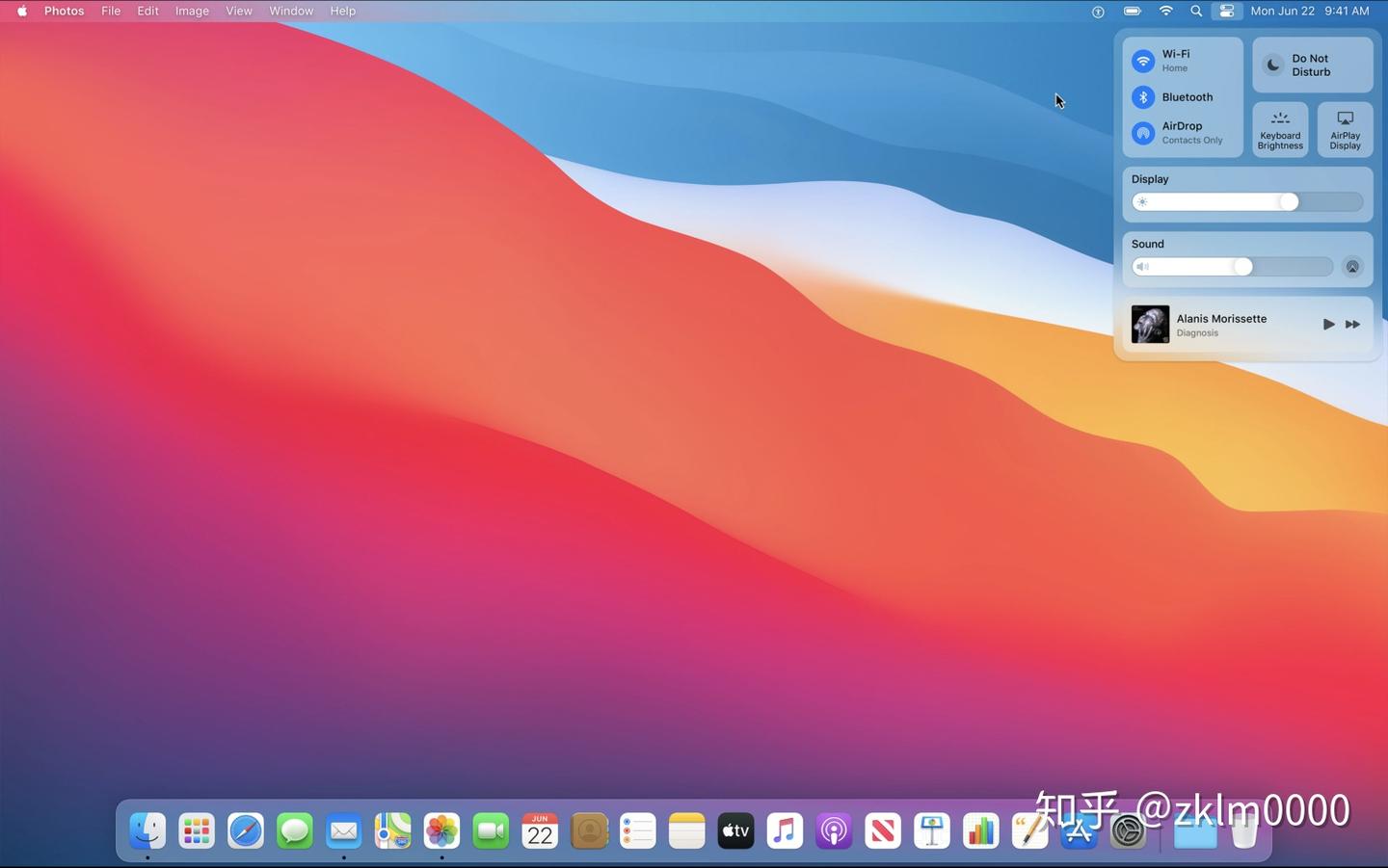Skip to the next song
The image size is (1388, 868).
tap(1352, 324)
